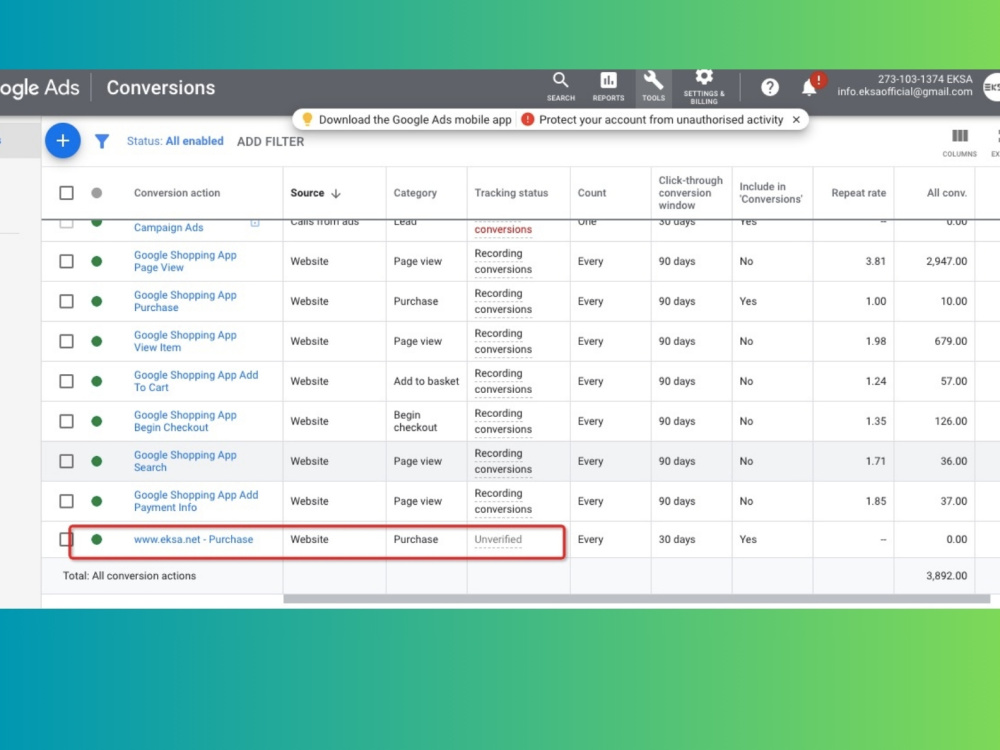Viewport: 1000px width, 750px height.
Task: Click Recording conversions status in Purchase row
Action: point(503,301)
